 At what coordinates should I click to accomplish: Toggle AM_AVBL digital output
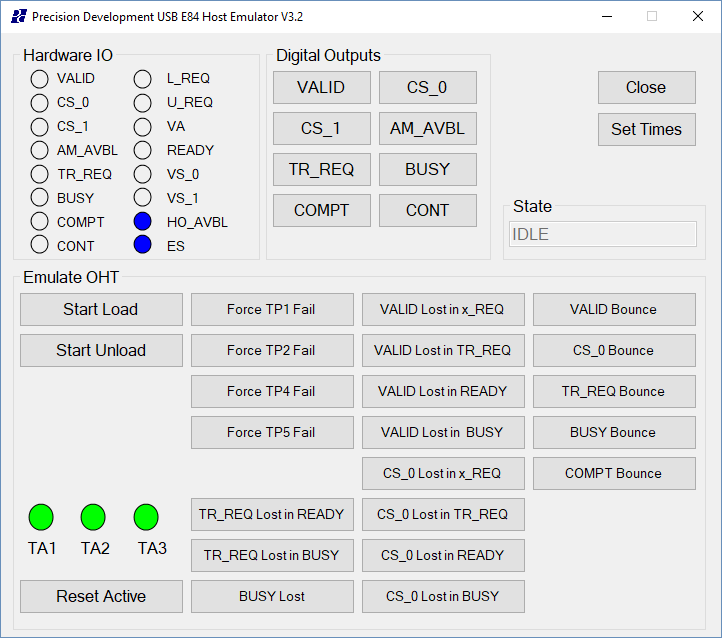(x=427, y=128)
